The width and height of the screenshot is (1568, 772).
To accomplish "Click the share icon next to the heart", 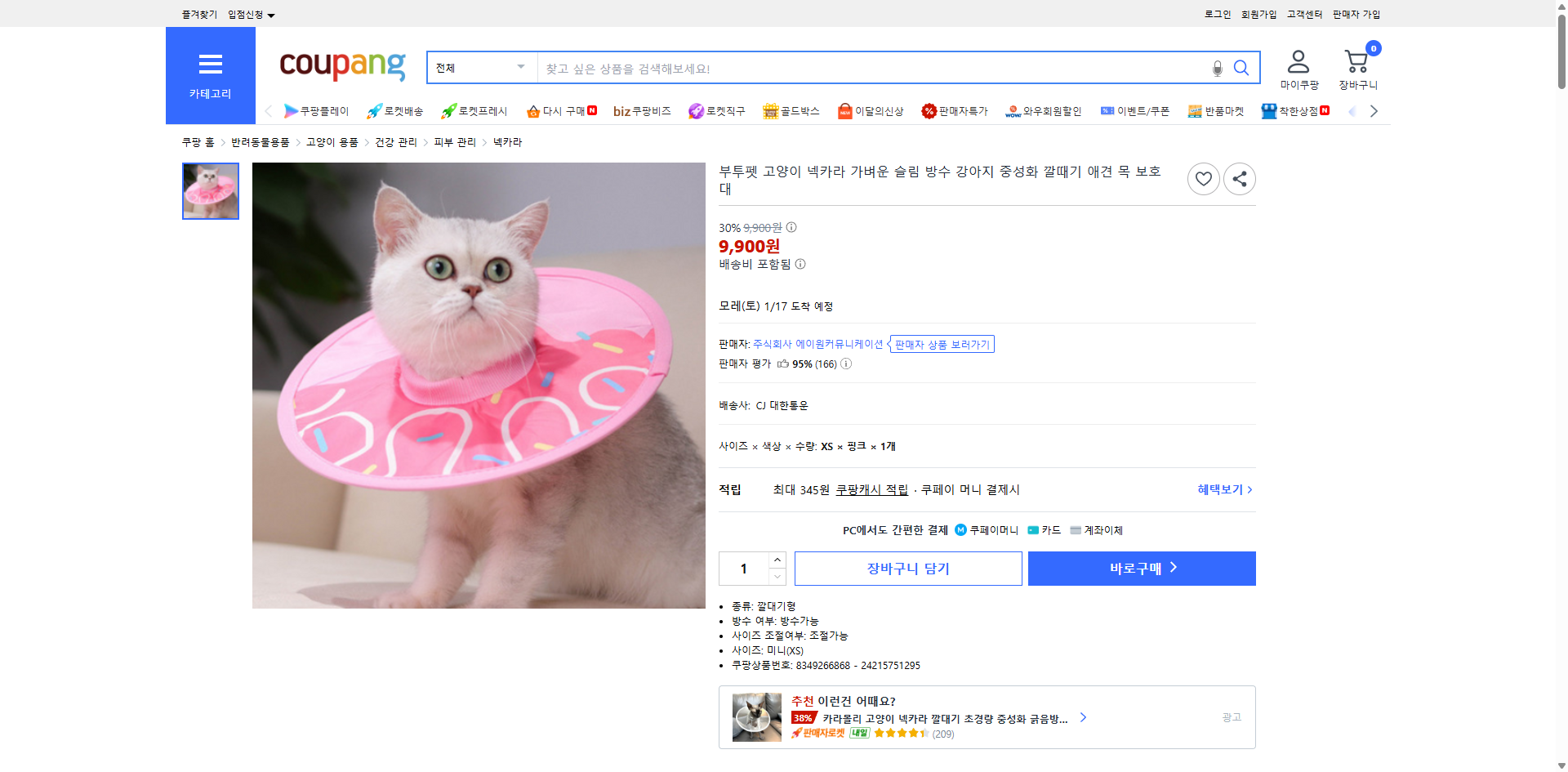I will point(1239,178).
